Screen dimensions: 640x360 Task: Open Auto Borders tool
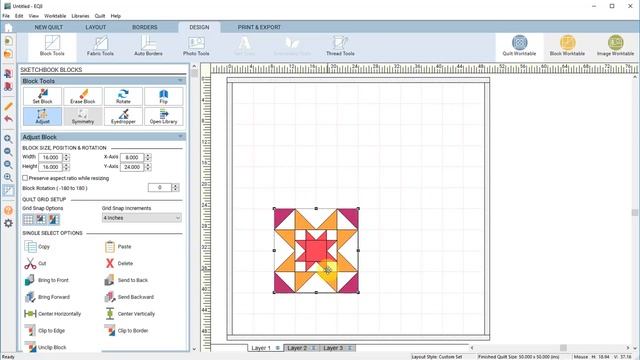(x=148, y=46)
